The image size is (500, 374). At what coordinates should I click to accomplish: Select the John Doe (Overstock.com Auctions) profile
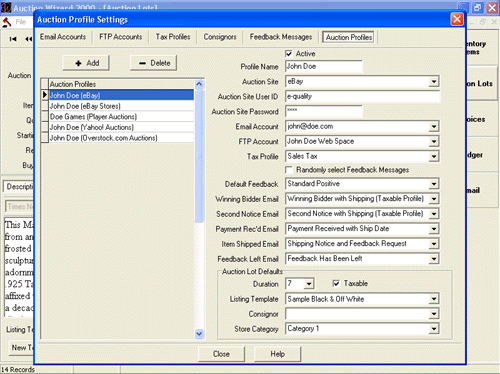coord(121,138)
